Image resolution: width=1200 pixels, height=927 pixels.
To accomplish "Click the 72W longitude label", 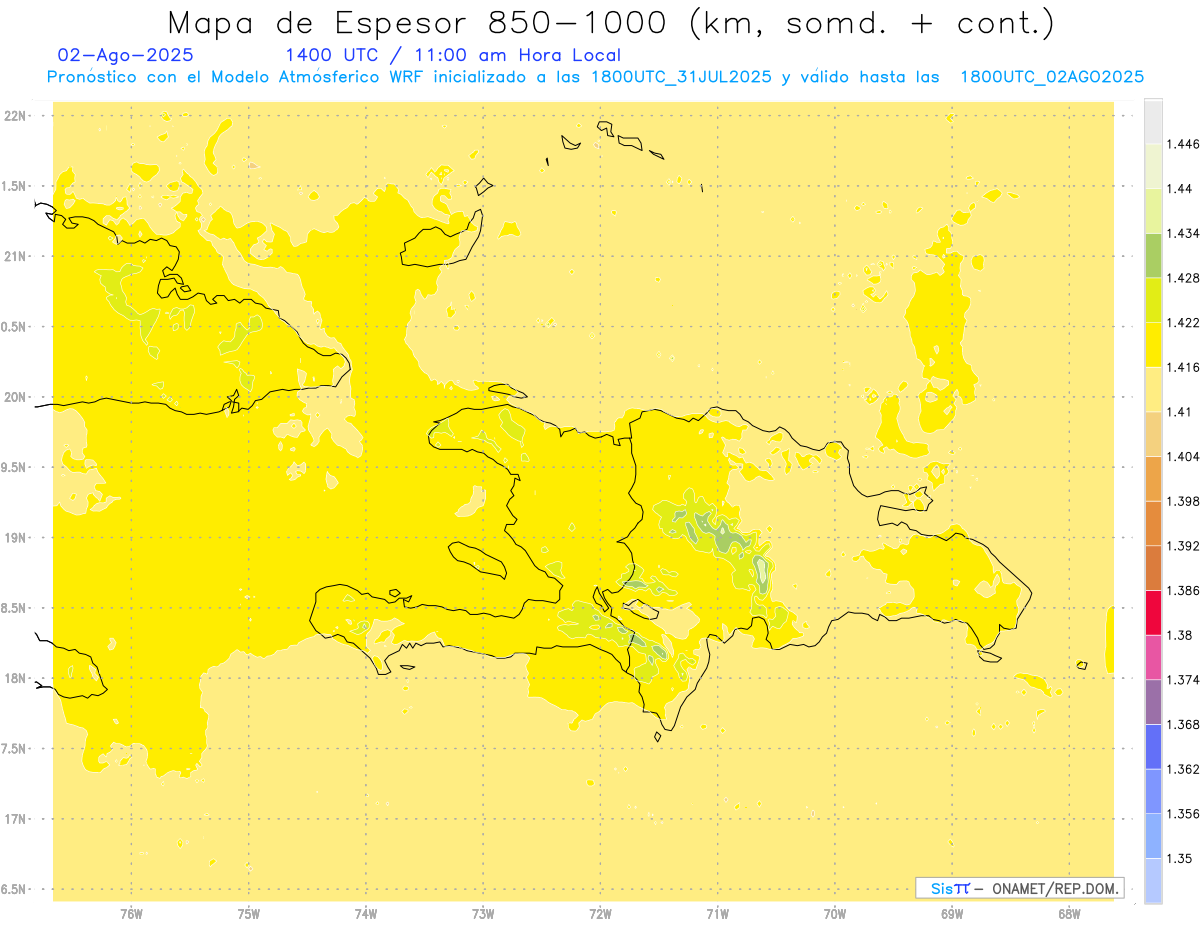I will 600,913.
